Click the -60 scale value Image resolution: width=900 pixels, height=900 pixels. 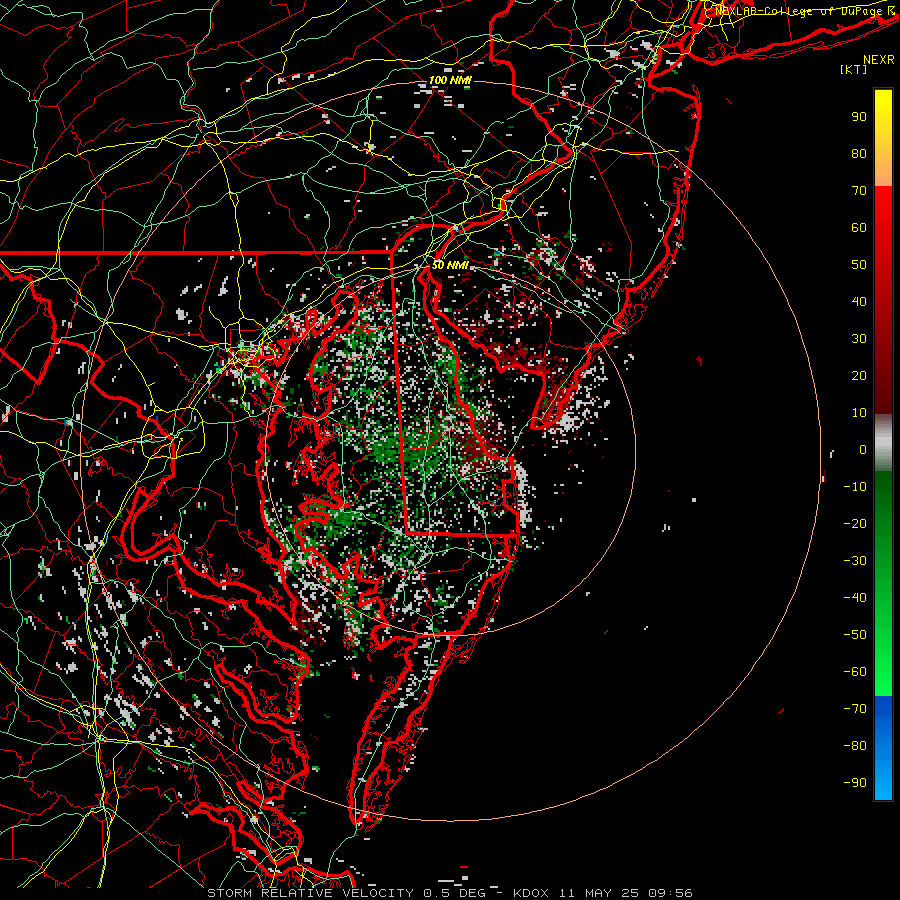point(855,672)
